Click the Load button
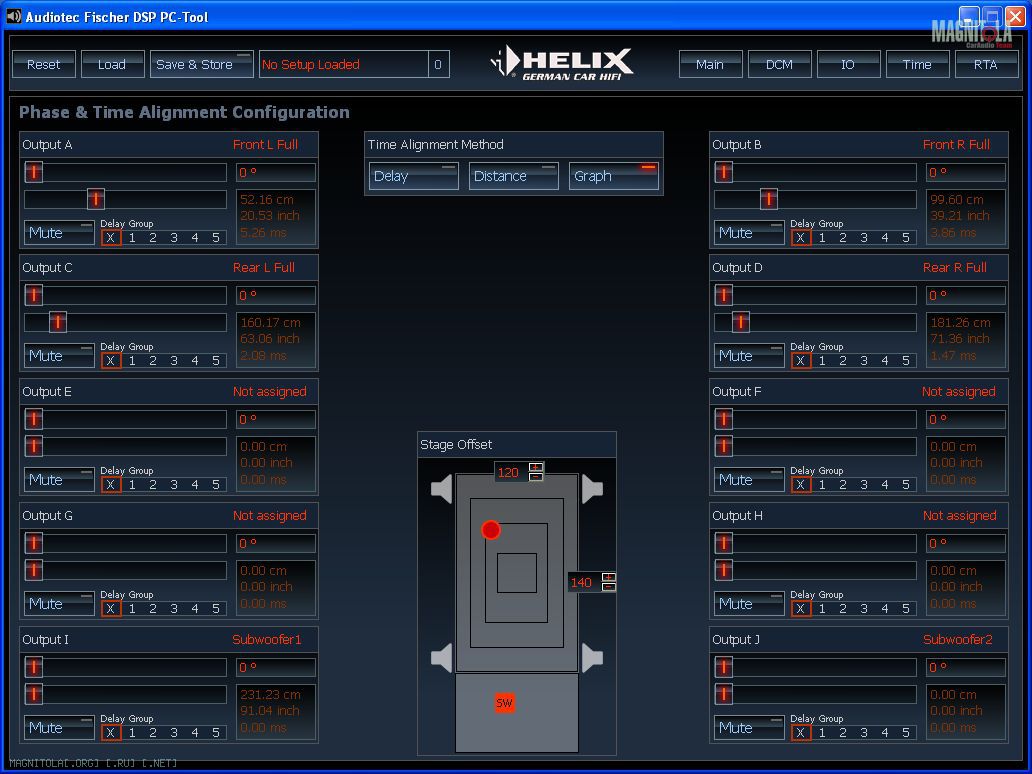The height and width of the screenshot is (774, 1032). pyautogui.click(x=113, y=64)
